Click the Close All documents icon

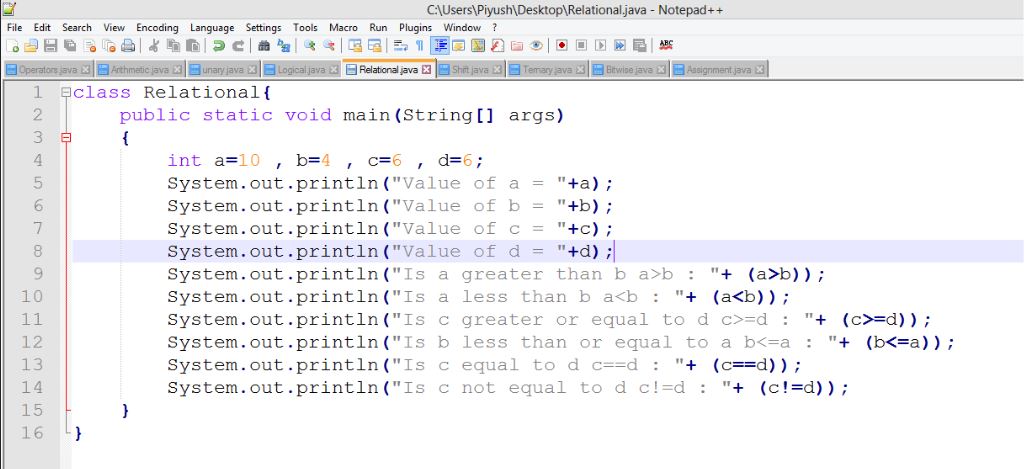109,46
